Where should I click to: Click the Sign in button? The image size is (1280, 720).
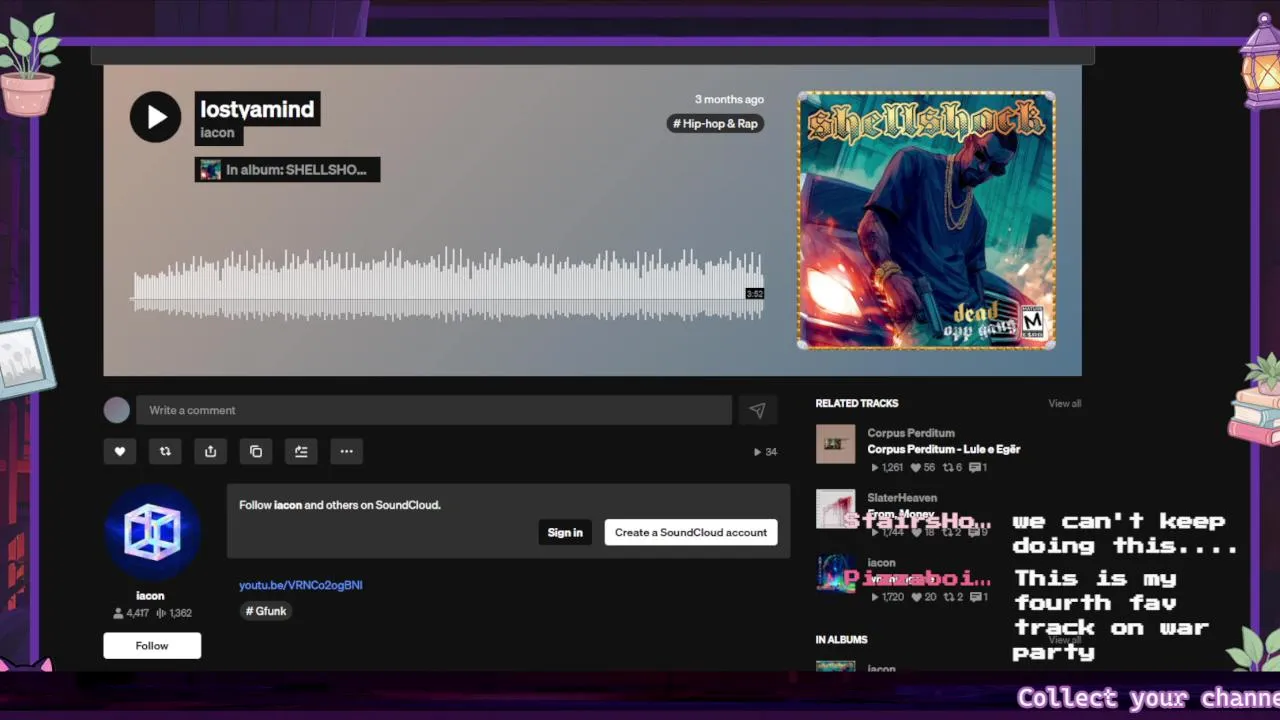pos(565,532)
